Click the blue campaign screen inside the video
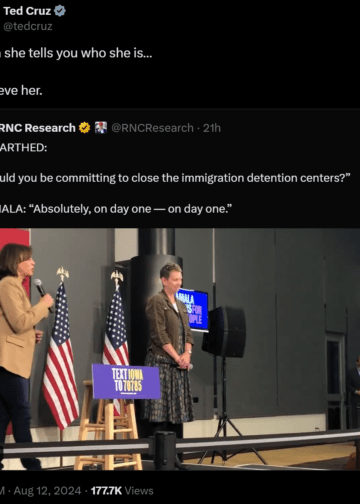 (x=194, y=310)
